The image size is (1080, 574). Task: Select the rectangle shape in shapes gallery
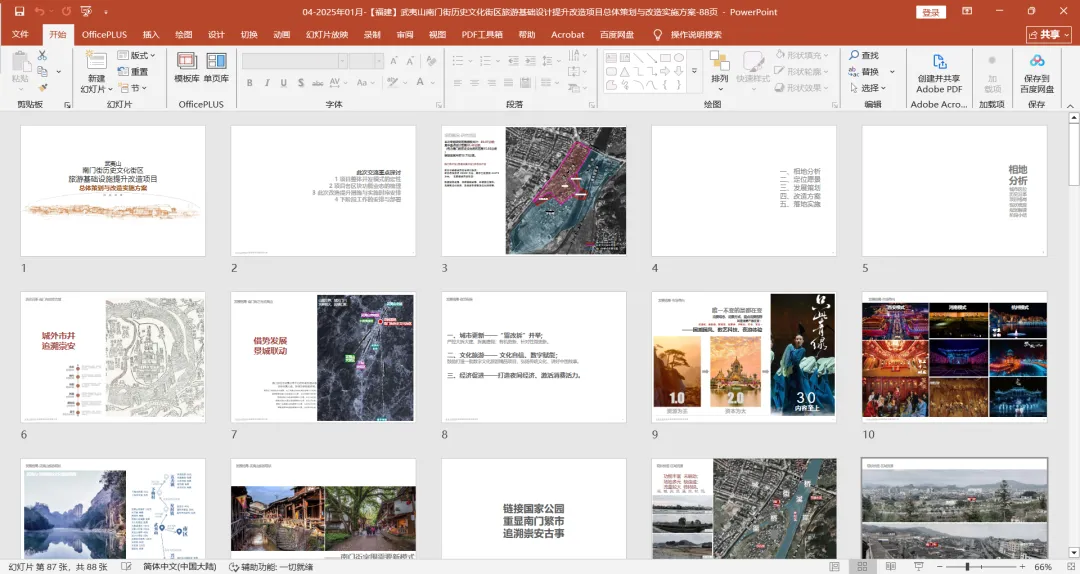[665, 58]
